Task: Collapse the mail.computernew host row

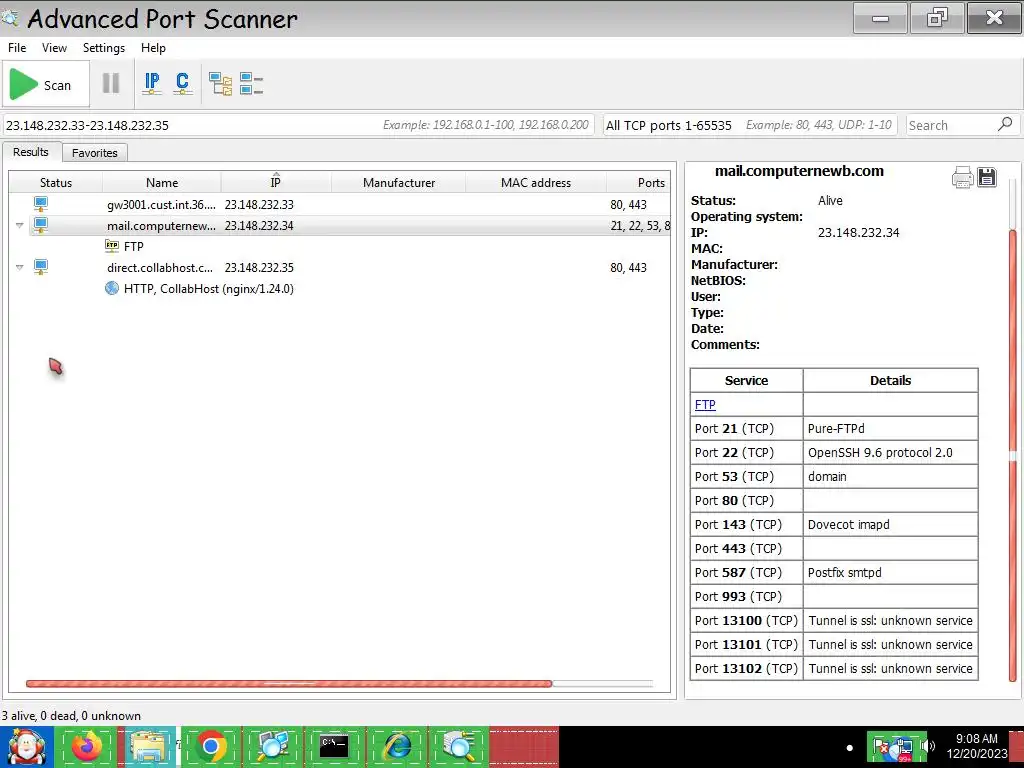Action: (20, 225)
